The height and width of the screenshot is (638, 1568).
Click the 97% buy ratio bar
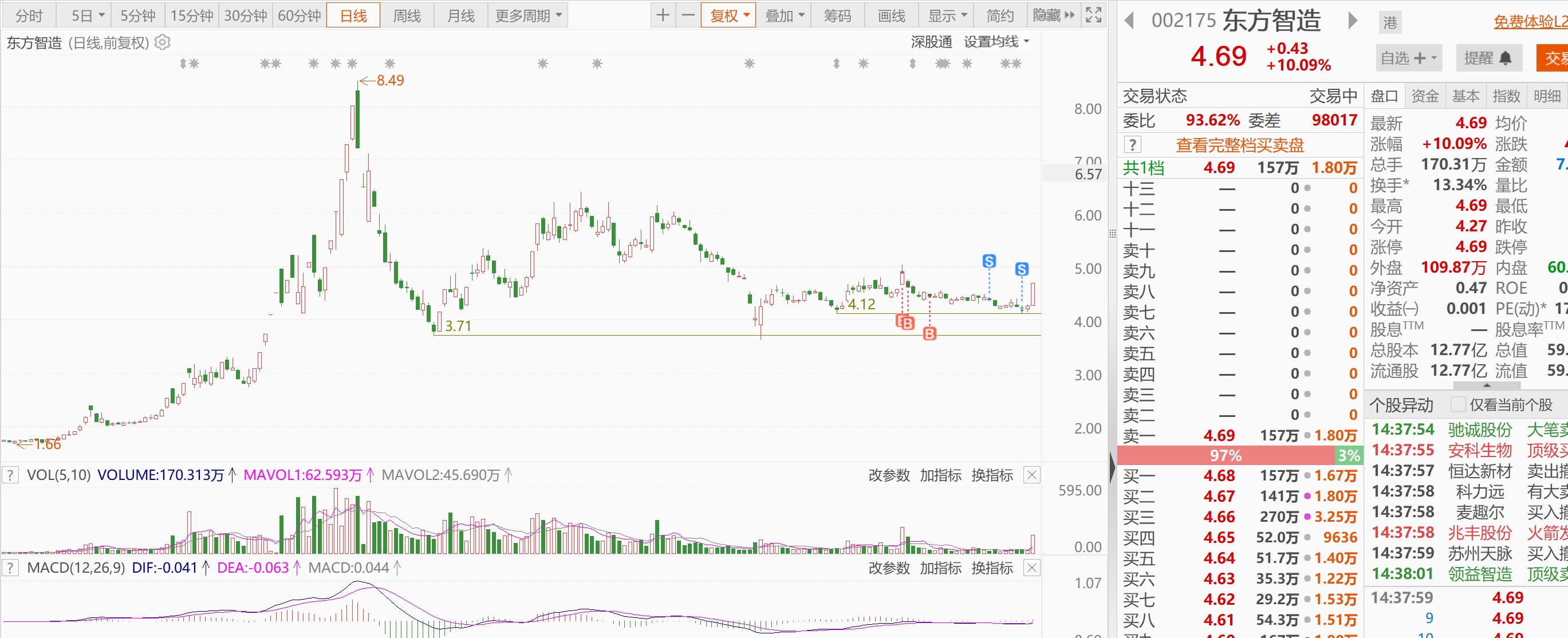[1226, 455]
